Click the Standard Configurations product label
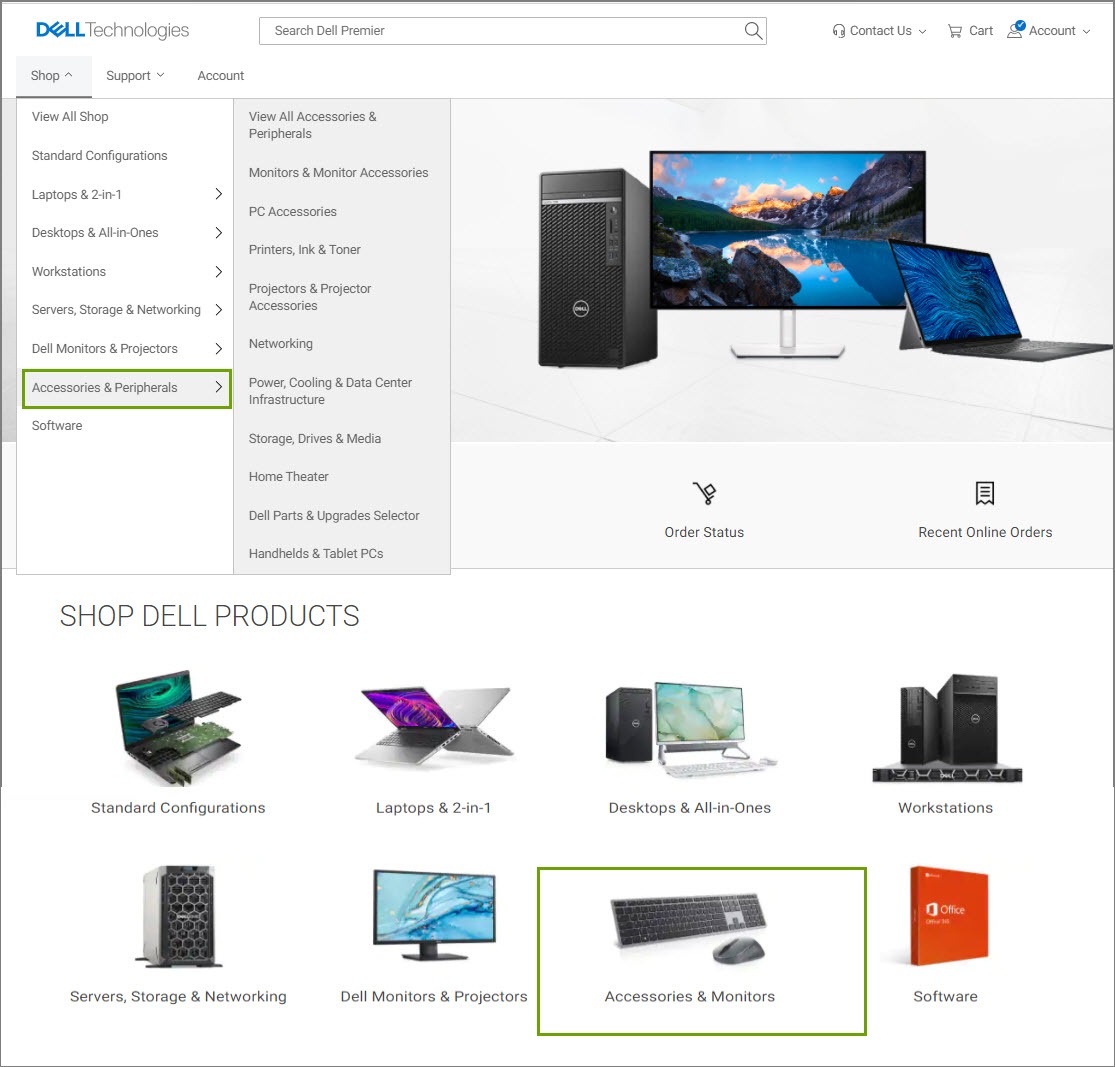 [178, 808]
